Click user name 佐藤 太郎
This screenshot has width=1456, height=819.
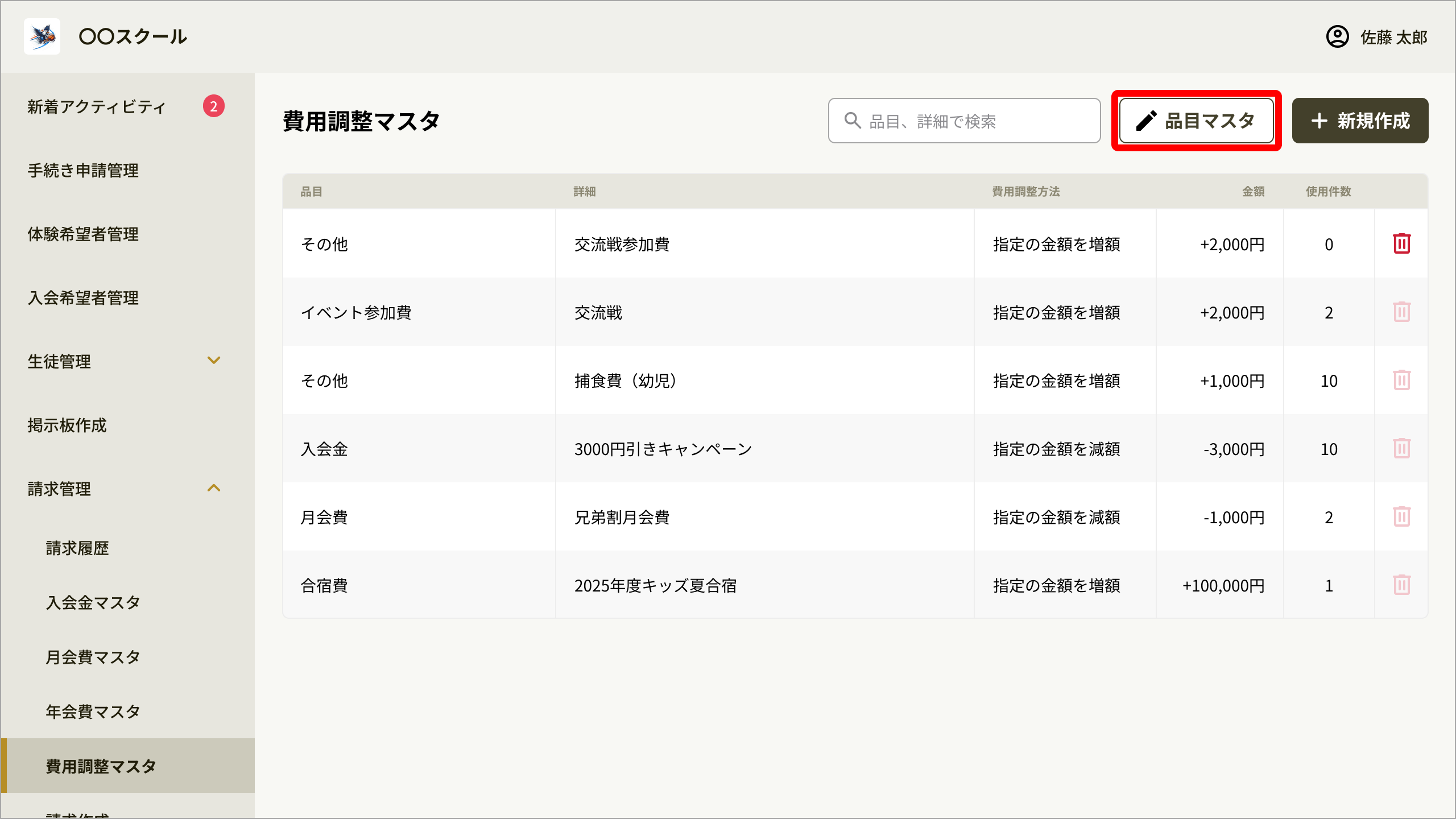coord(1394,38)
